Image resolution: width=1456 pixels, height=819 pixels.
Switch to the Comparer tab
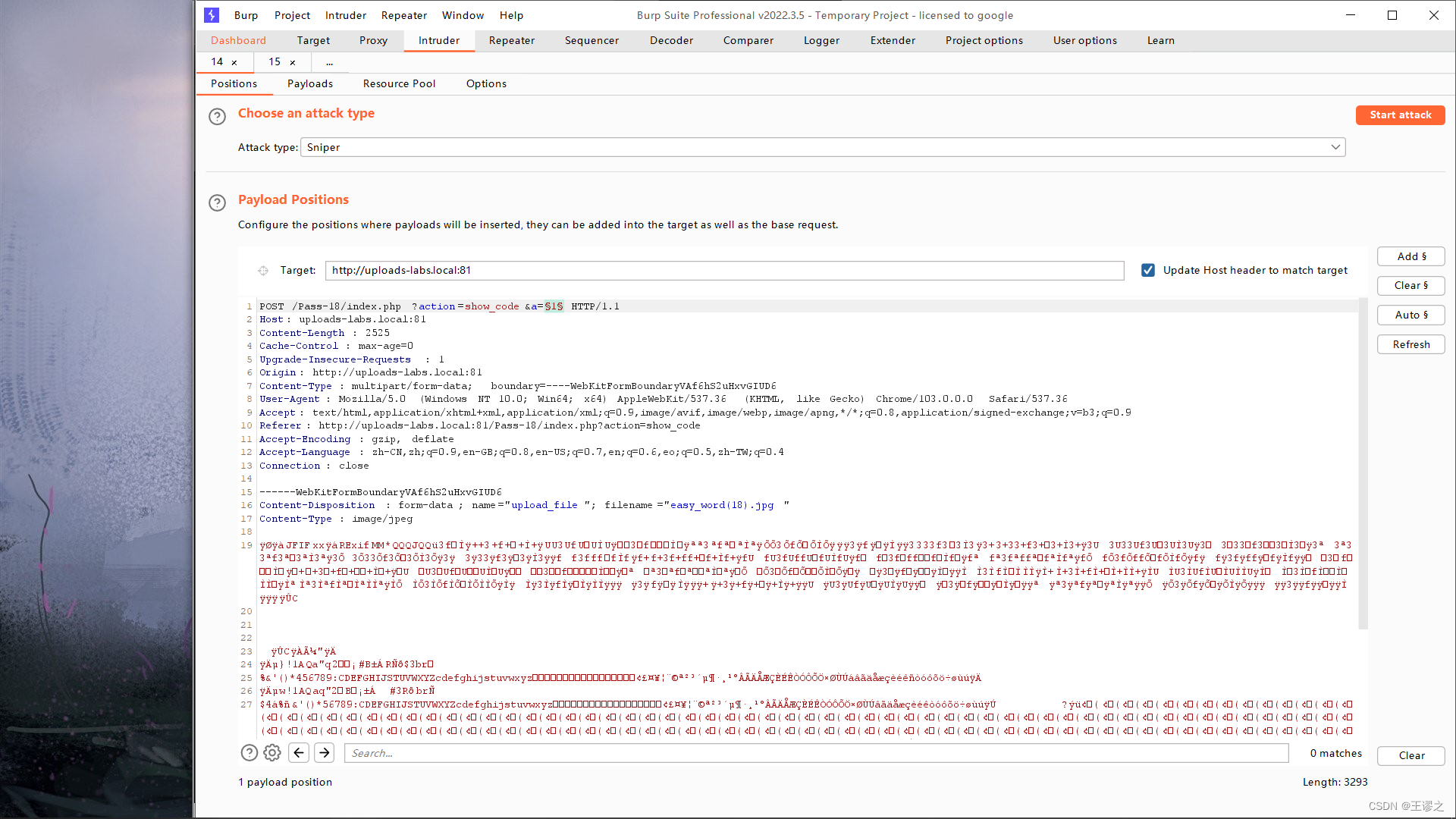click(748, 41)
